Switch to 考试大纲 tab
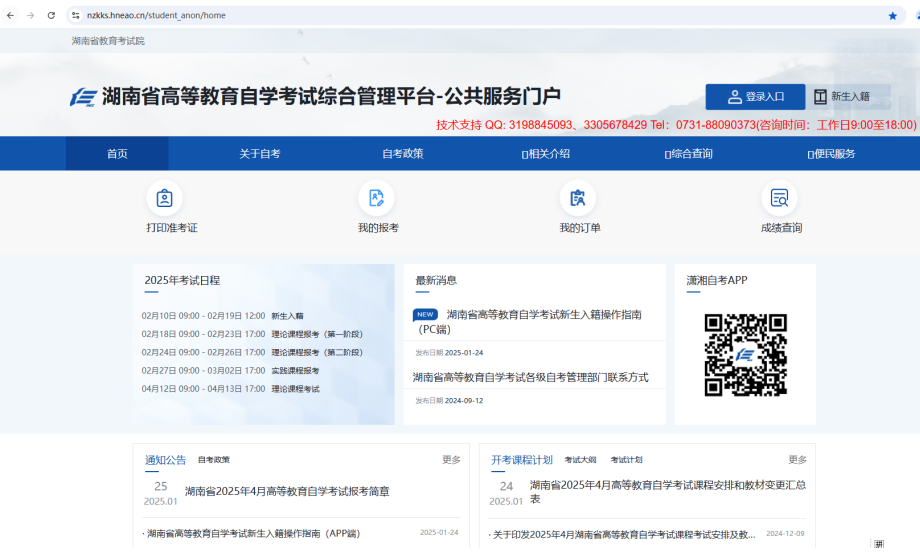This screenshot has width=920, height=556. (580, 460)
